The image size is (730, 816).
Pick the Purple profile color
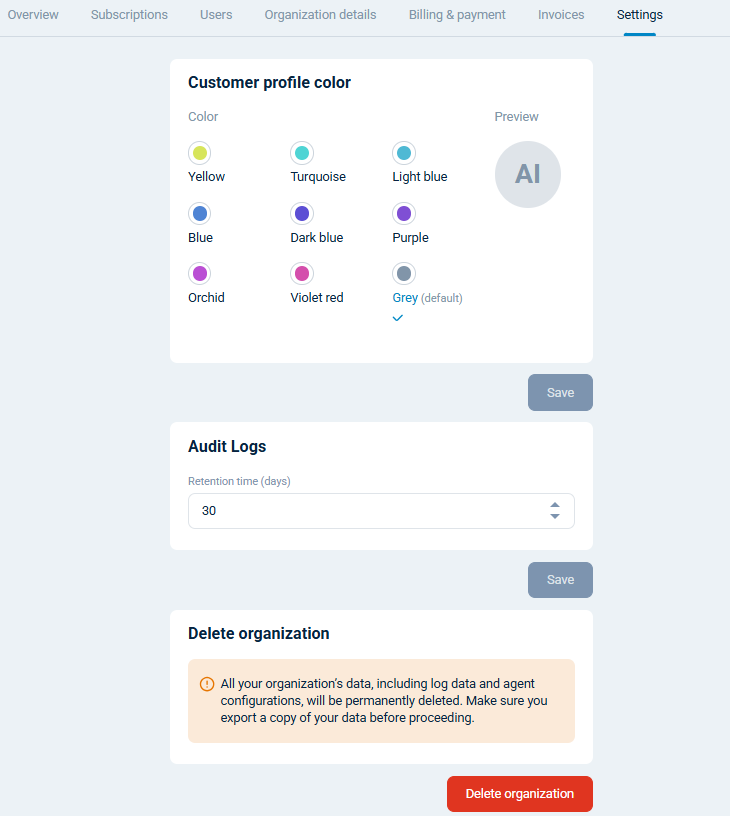click(403, 213)
